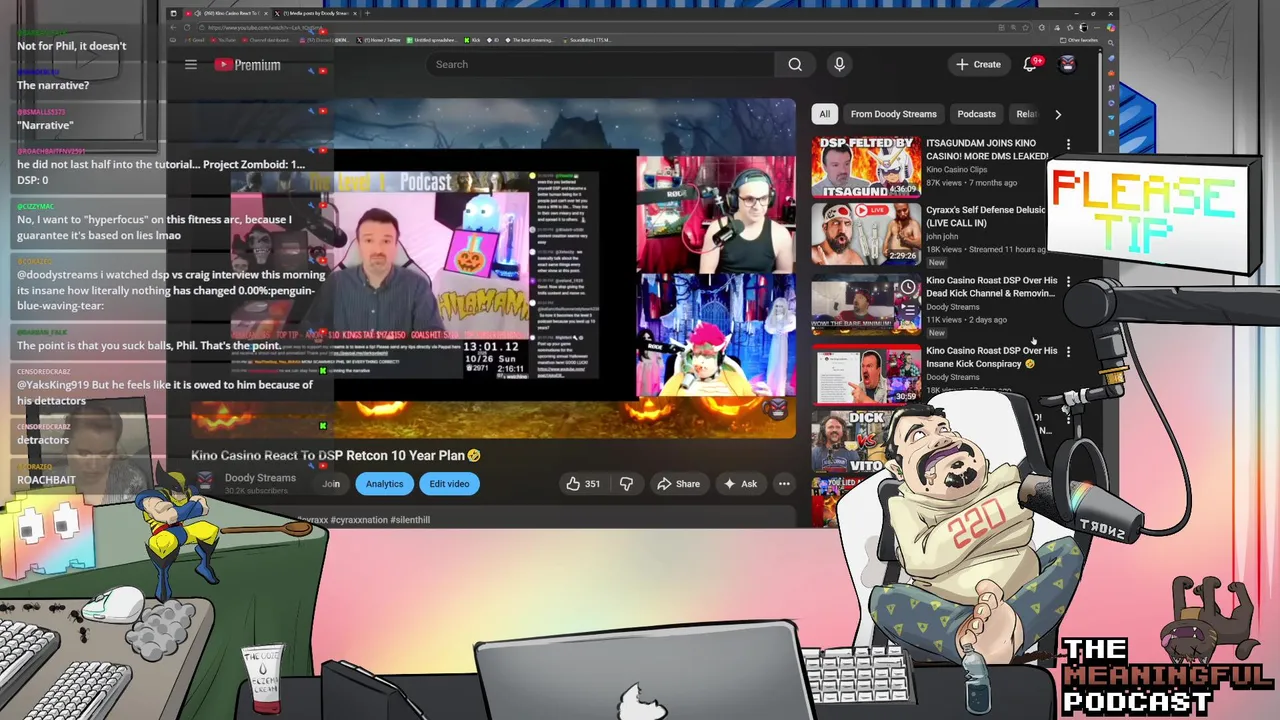Image resolution: width=1280 pixels, height=720 pixels.
Task: Open video Analytics
Action: [384, 484]
